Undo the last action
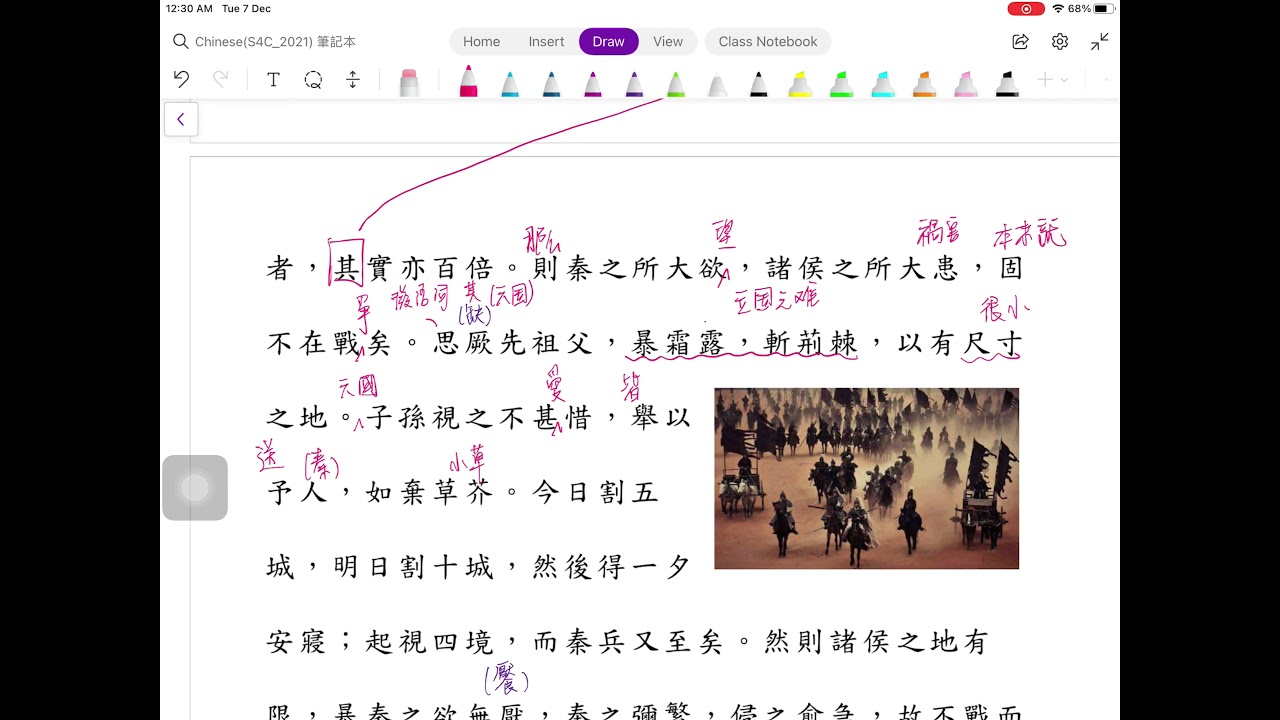 (x=181, y=79)
